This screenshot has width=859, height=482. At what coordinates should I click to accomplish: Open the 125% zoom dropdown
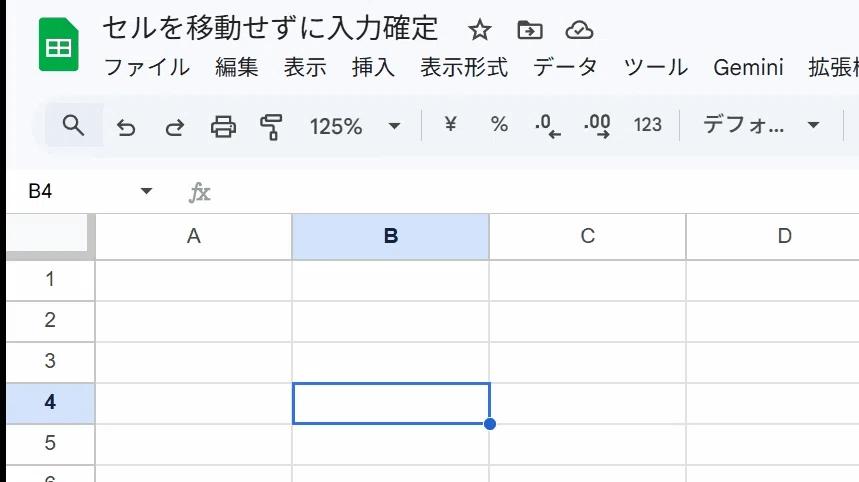[355, 127]
